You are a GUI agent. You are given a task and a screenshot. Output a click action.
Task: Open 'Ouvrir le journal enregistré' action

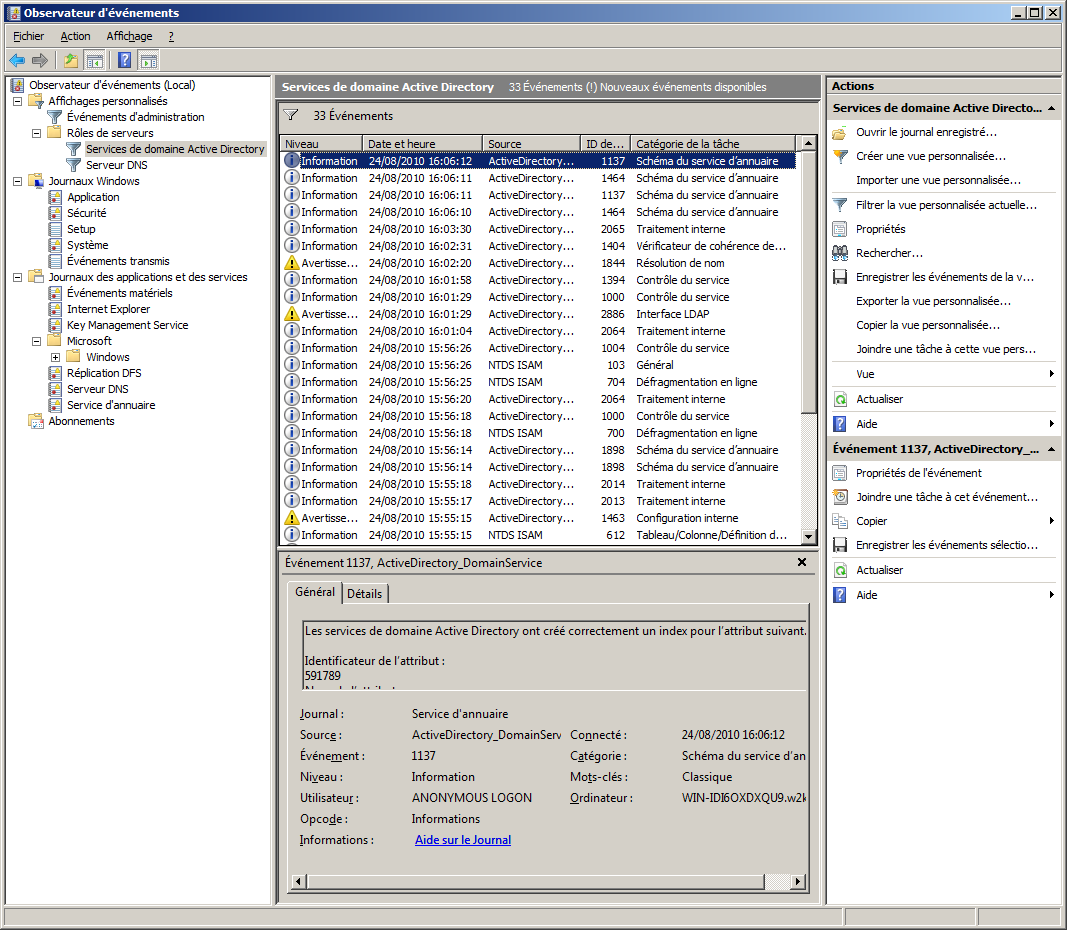point(925,132)
